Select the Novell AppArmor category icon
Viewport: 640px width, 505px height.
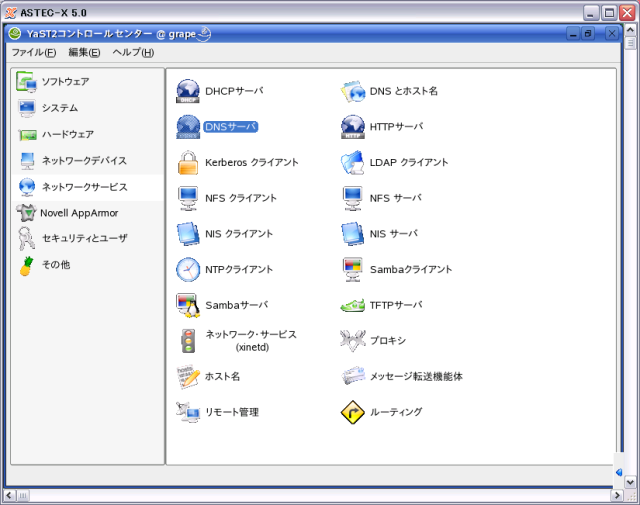click(27, 213)
